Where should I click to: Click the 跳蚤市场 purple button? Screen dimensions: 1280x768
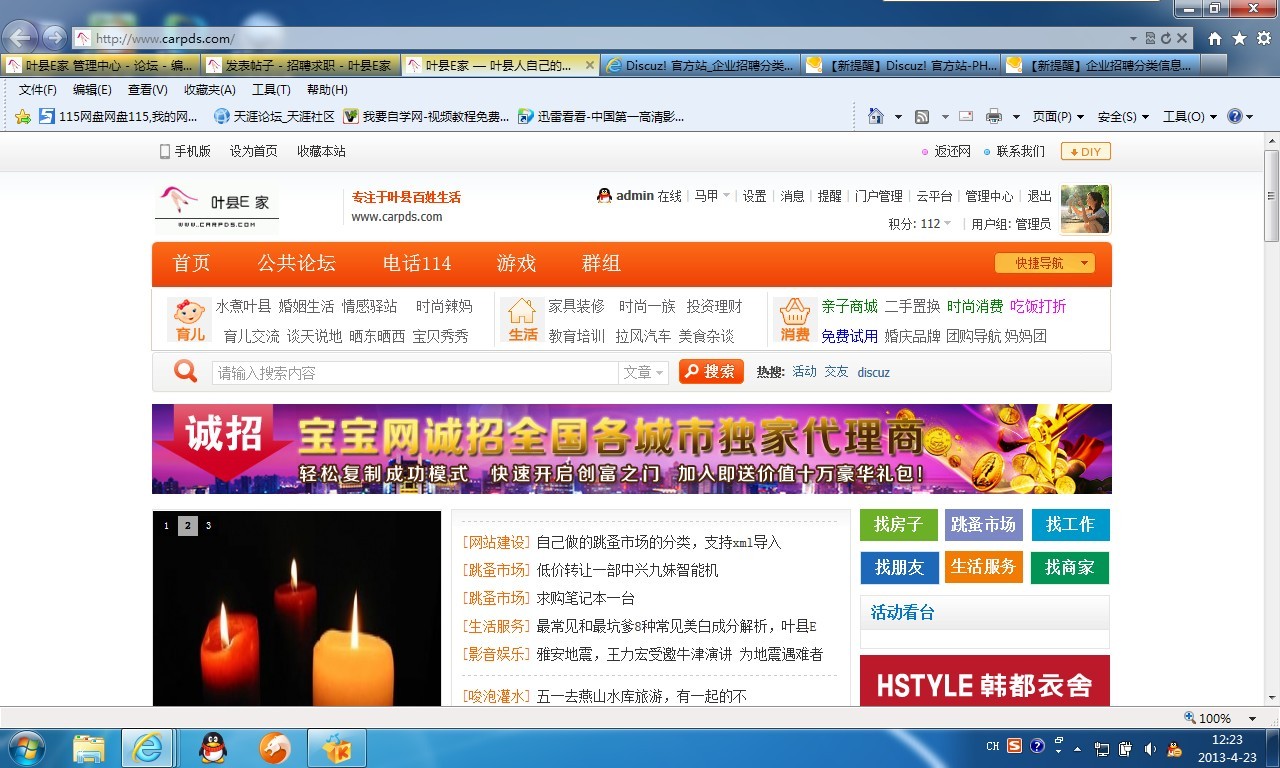[x=984, y=525]
